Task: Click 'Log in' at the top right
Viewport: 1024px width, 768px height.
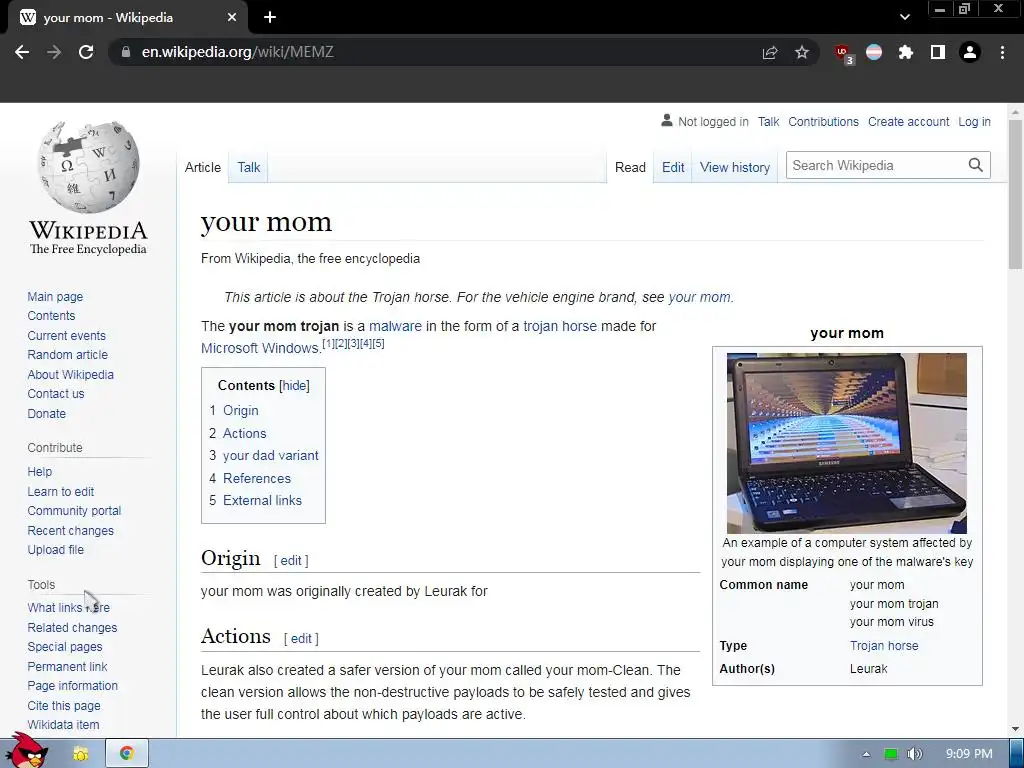Action: (x=974, y=121)
